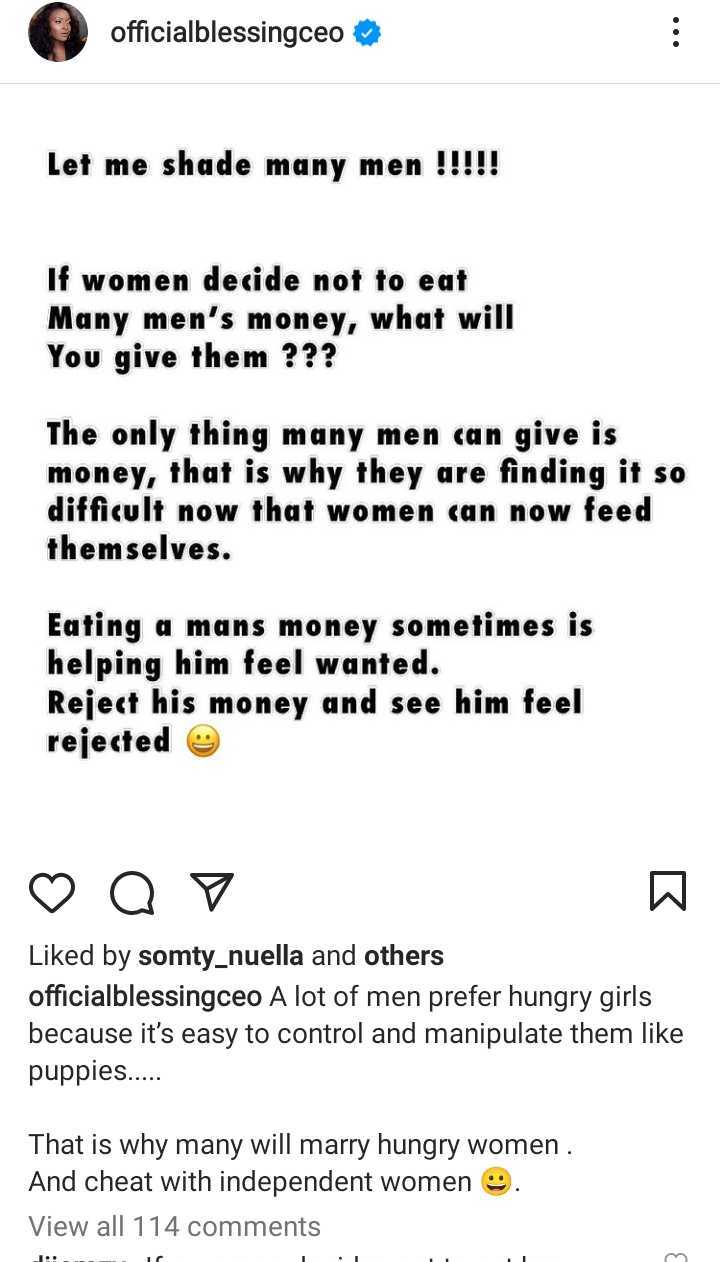Screen dimensions: 720x1262
Task: Click the grinning emoji after "rejected"
Action: 203,742
